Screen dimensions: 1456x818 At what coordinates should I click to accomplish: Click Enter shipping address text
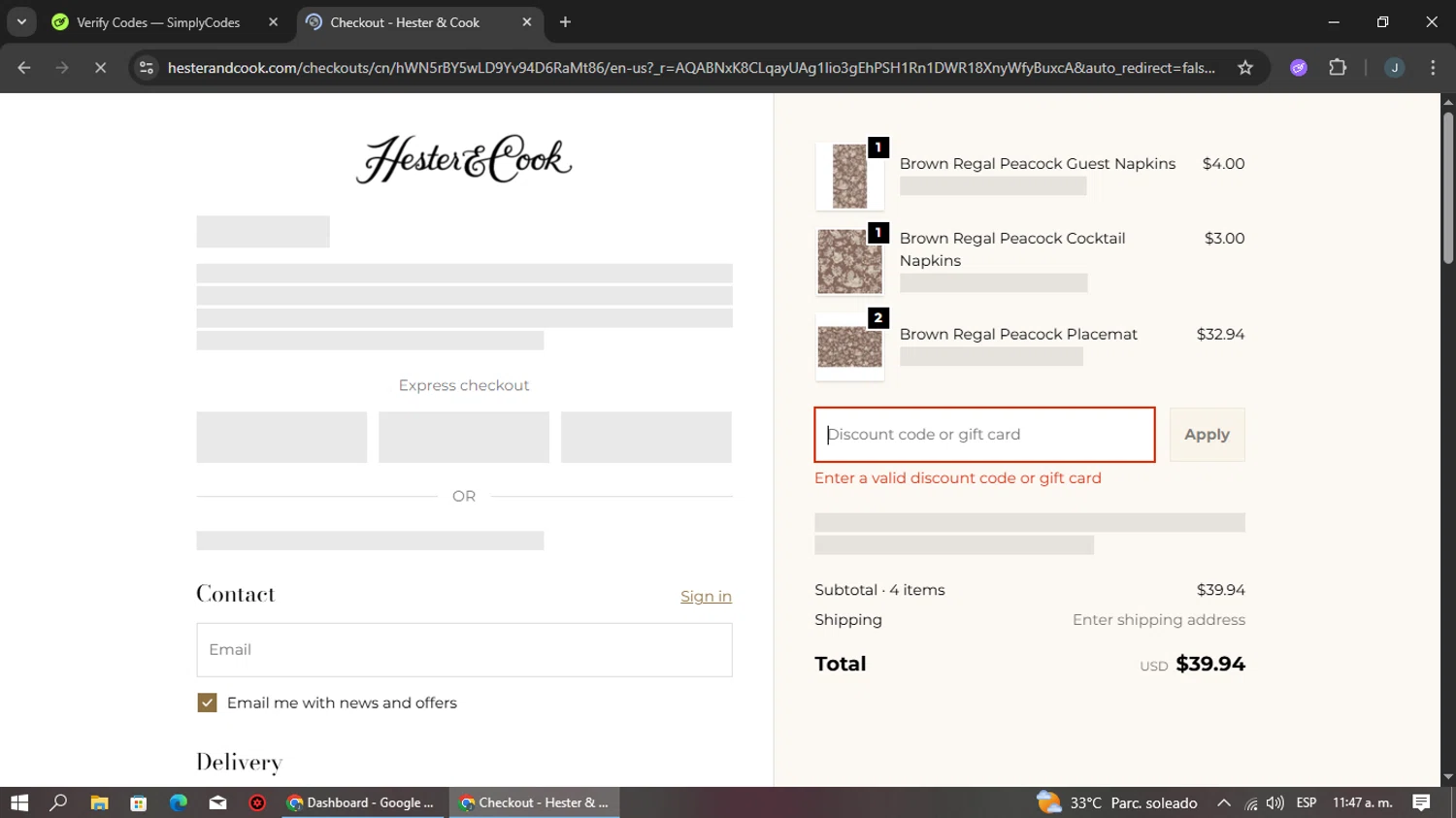pyautogui.click(x=1159, y=620)
